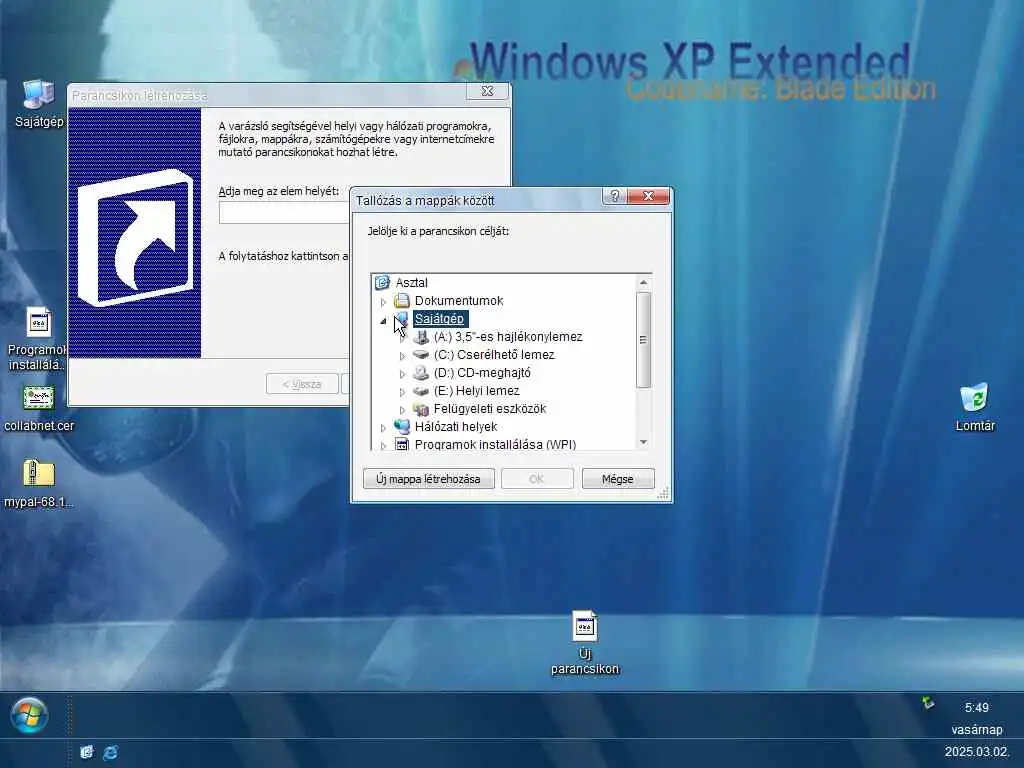This screenshot has height=768, width=1024.
Task: Select Hálózati helyek text in tree
Action: [456, 426]
